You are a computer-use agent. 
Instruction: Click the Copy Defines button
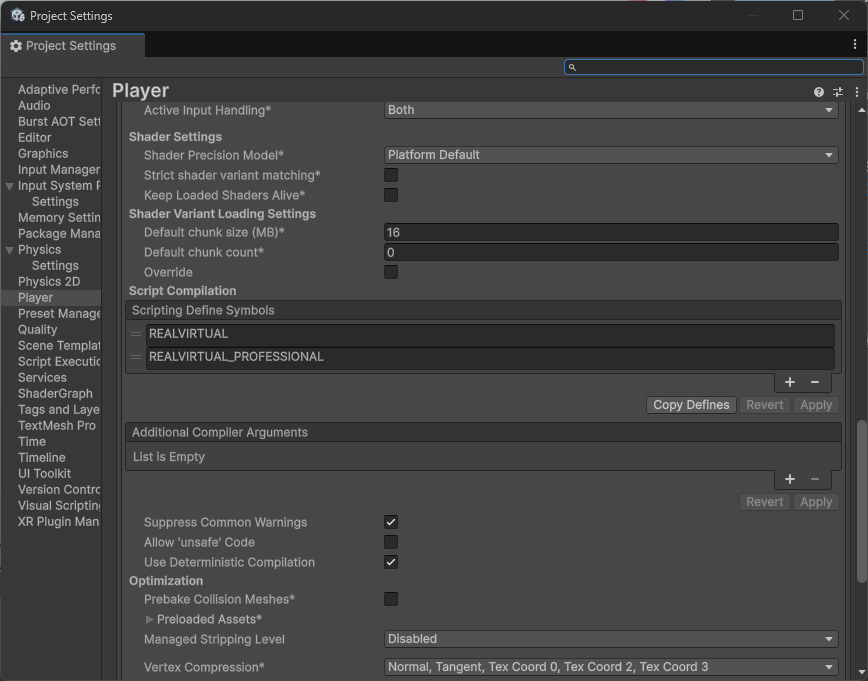pyautogui.click(x=691, y=405)
